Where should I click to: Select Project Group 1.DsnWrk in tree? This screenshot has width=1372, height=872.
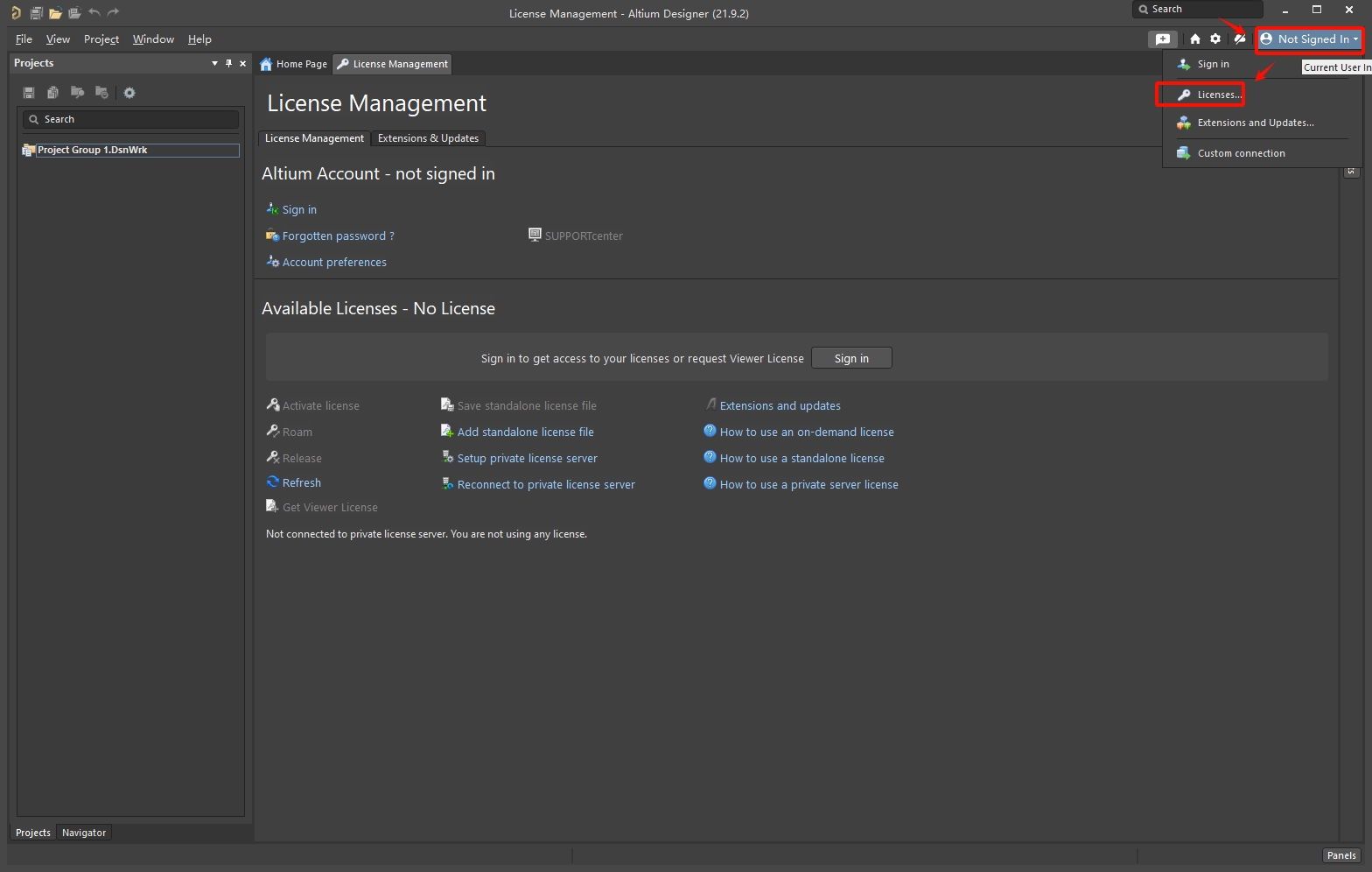pos(92,150)
